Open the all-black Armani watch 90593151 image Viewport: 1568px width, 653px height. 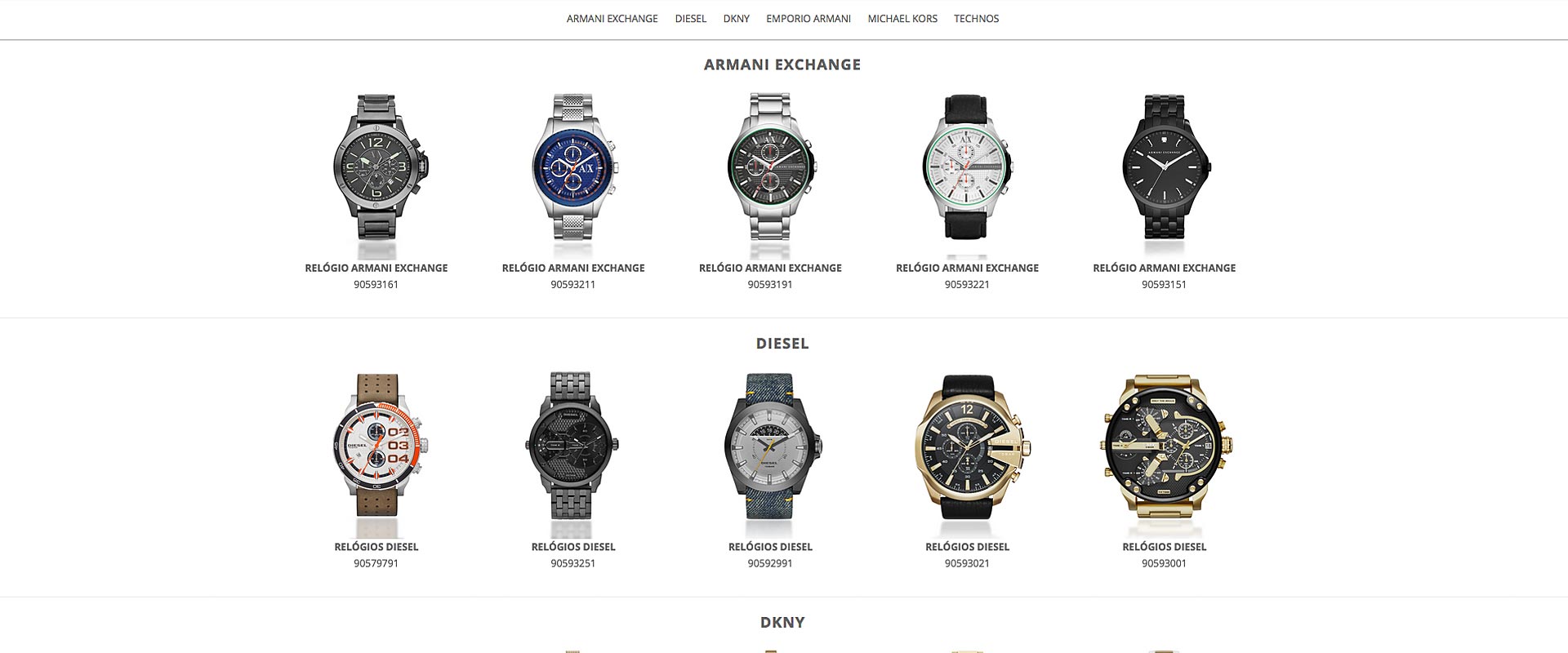coord(1165,176)
